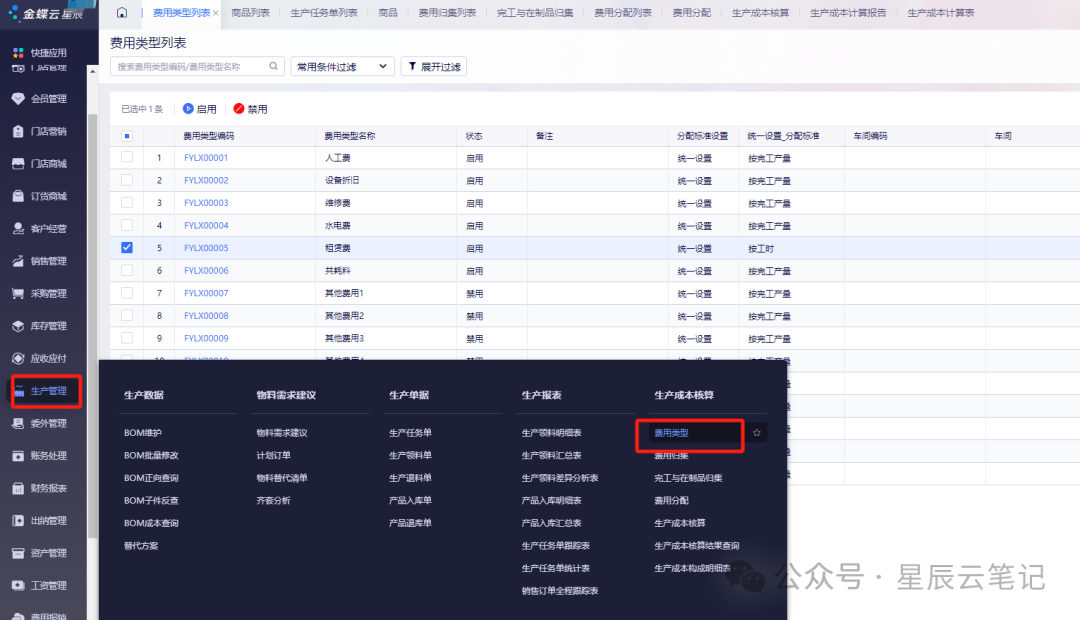Open 会员管理 in the sidebar

[40, 99]
